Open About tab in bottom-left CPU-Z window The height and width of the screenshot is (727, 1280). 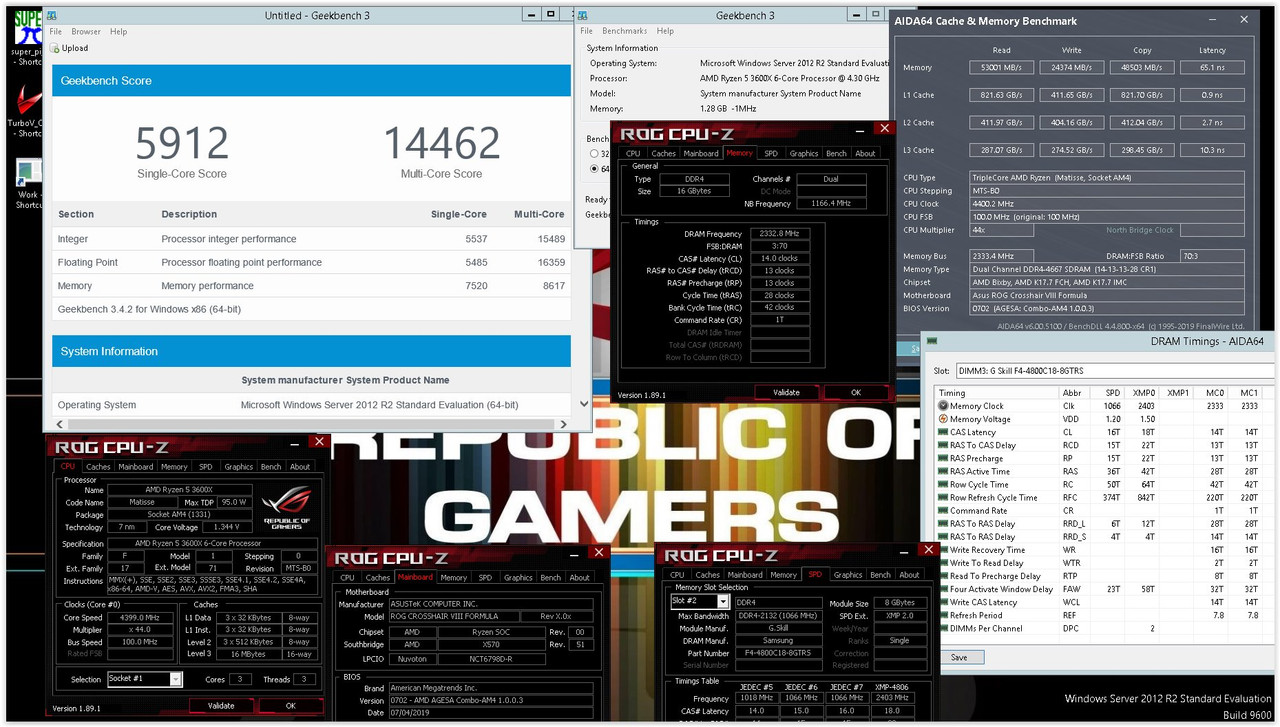click(300, 466)
